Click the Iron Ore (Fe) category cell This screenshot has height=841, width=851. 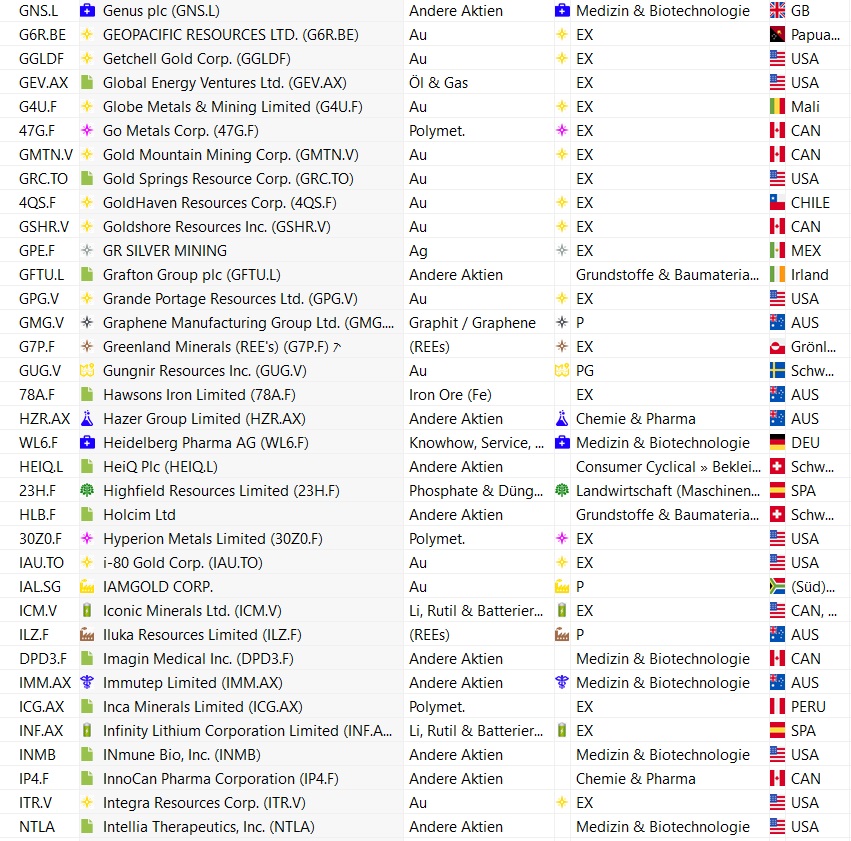(x=450, y=394)
